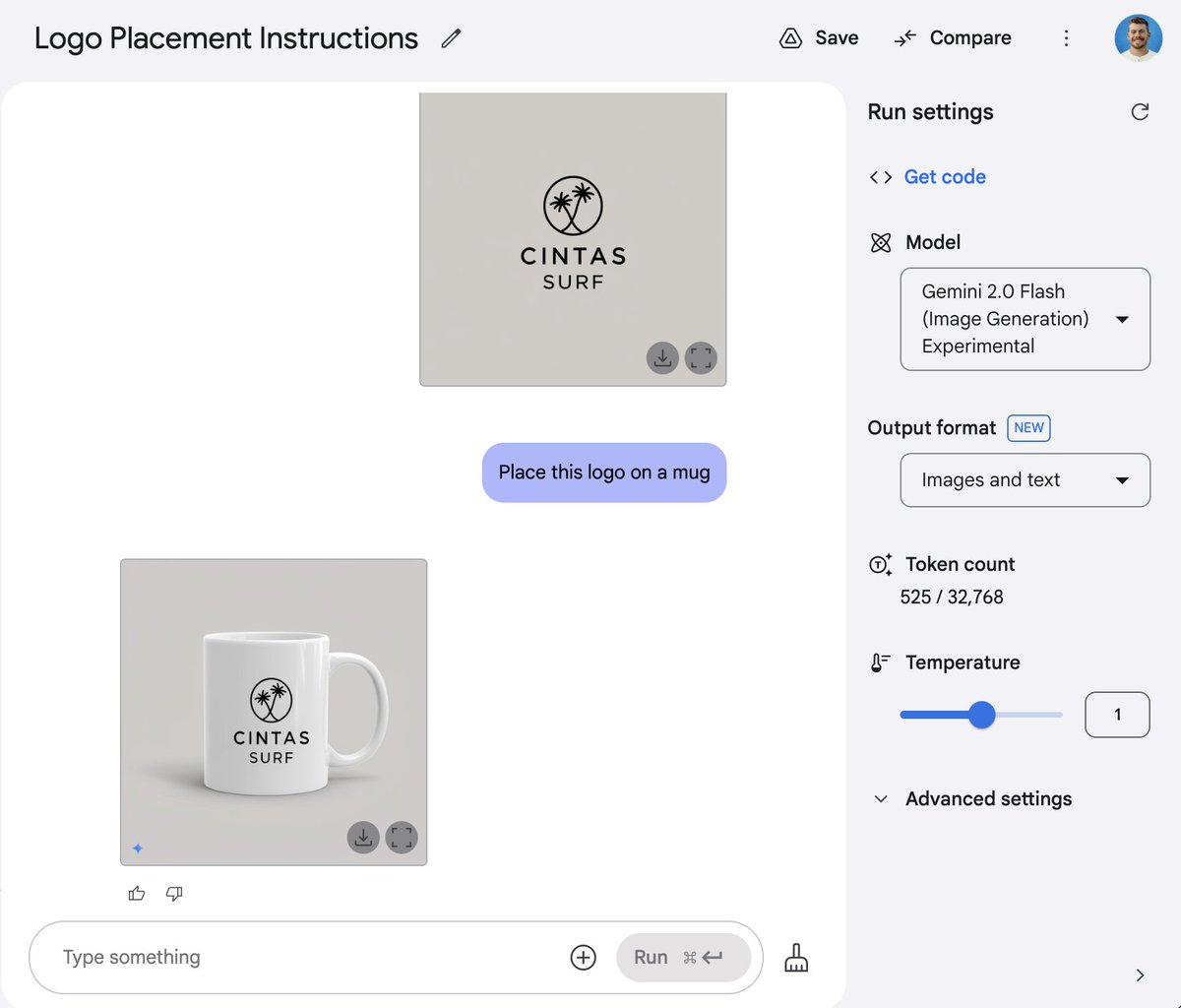Open the three-dot more options menu
The width and height of the screenshot is (1181, 1008).
[x=1066, y=38]
